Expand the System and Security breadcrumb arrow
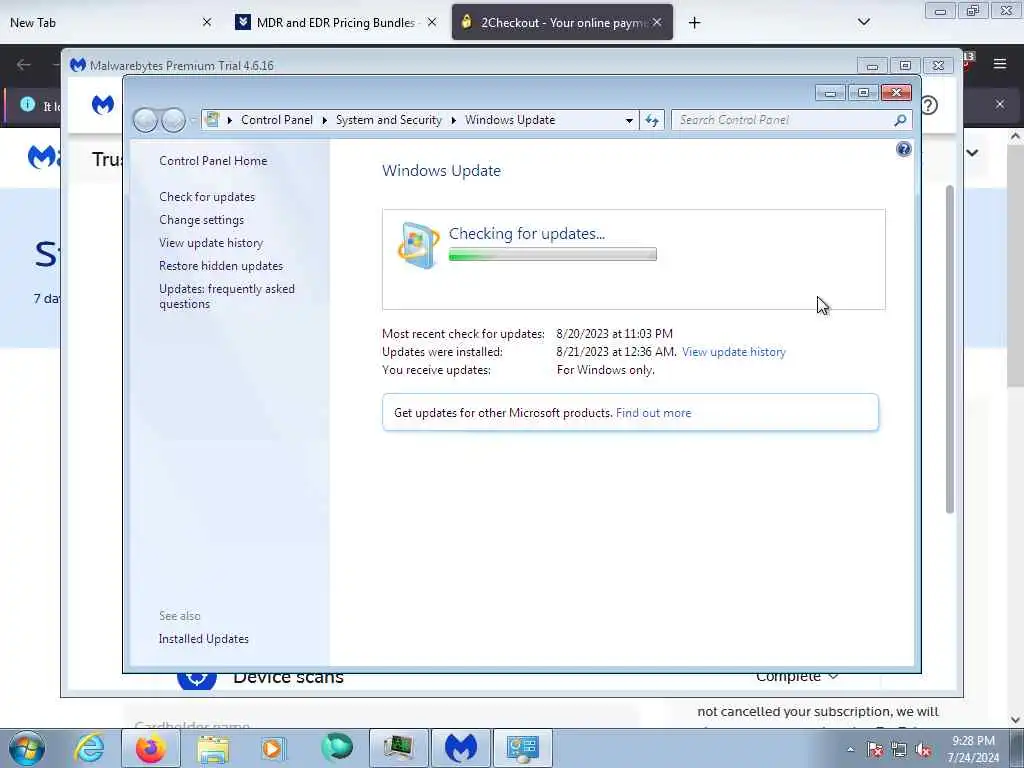1024x768 pixels. tap(453, 120)
